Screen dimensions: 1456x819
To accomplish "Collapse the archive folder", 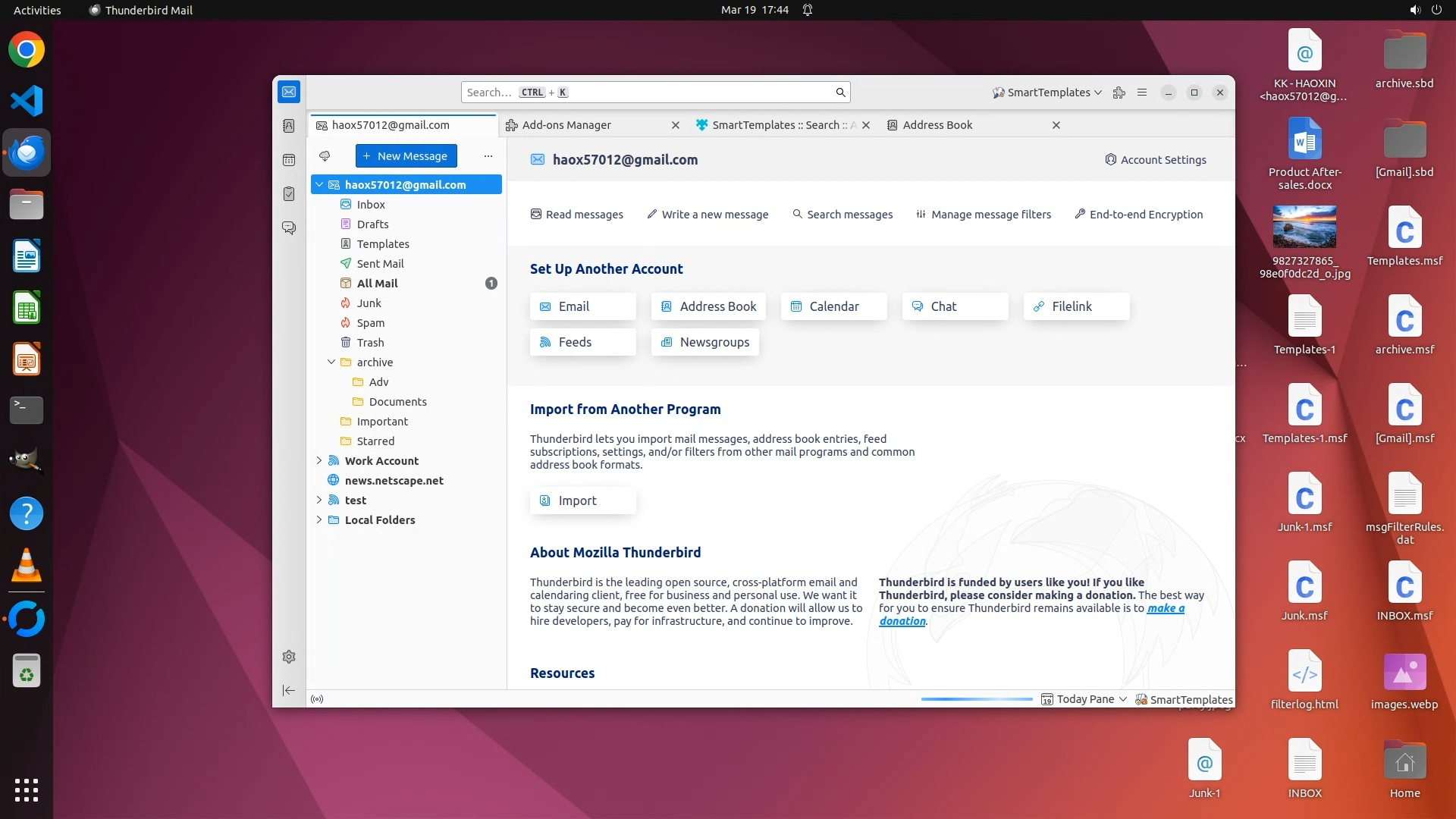I will pos(331,362).
